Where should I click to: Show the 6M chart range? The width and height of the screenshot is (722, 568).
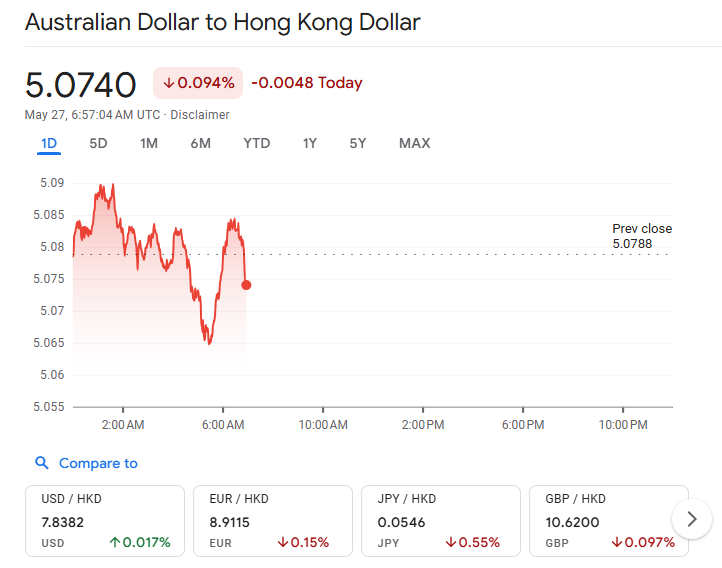coord(201,143)
